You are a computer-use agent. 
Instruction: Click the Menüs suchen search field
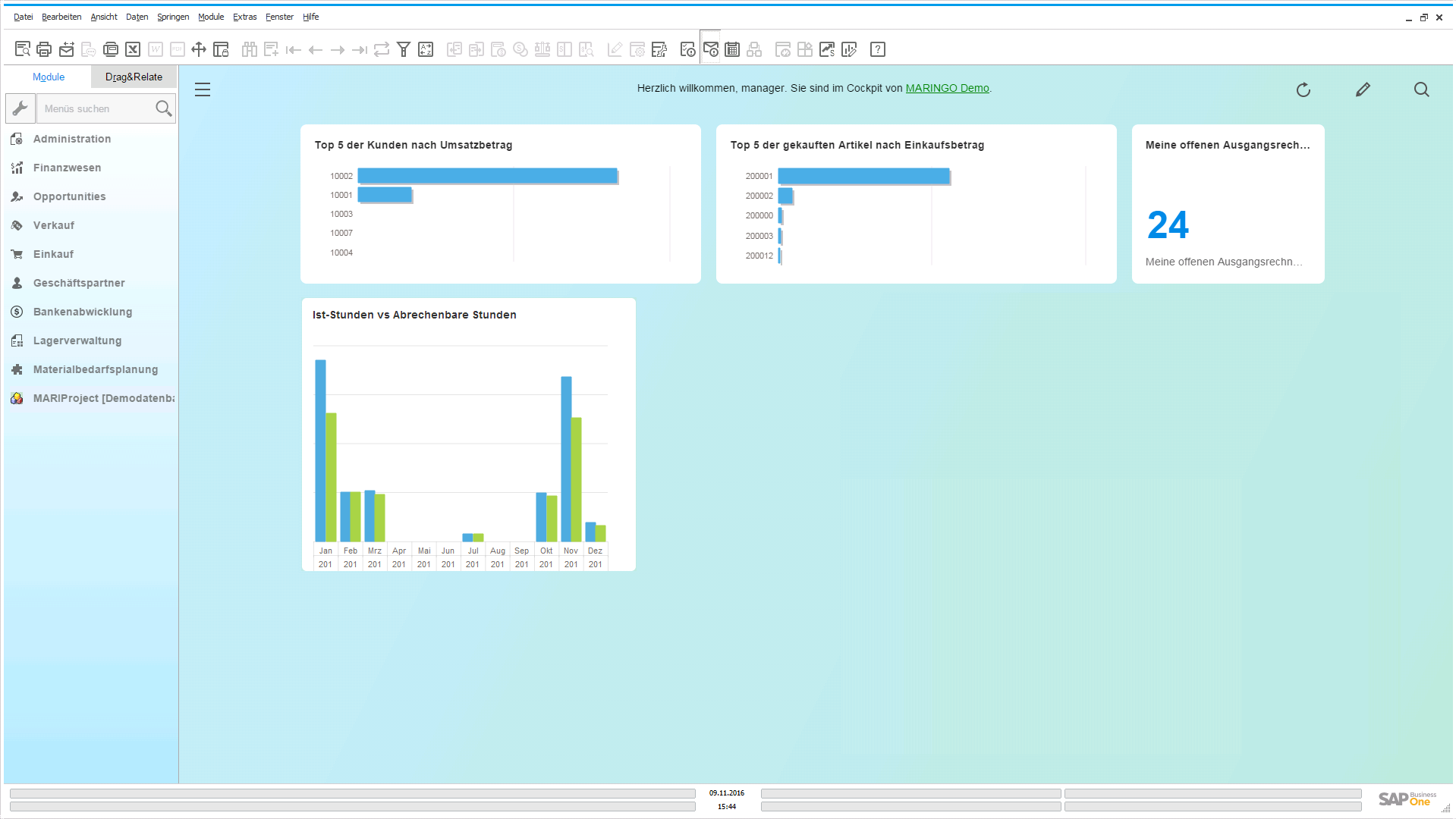95,108
